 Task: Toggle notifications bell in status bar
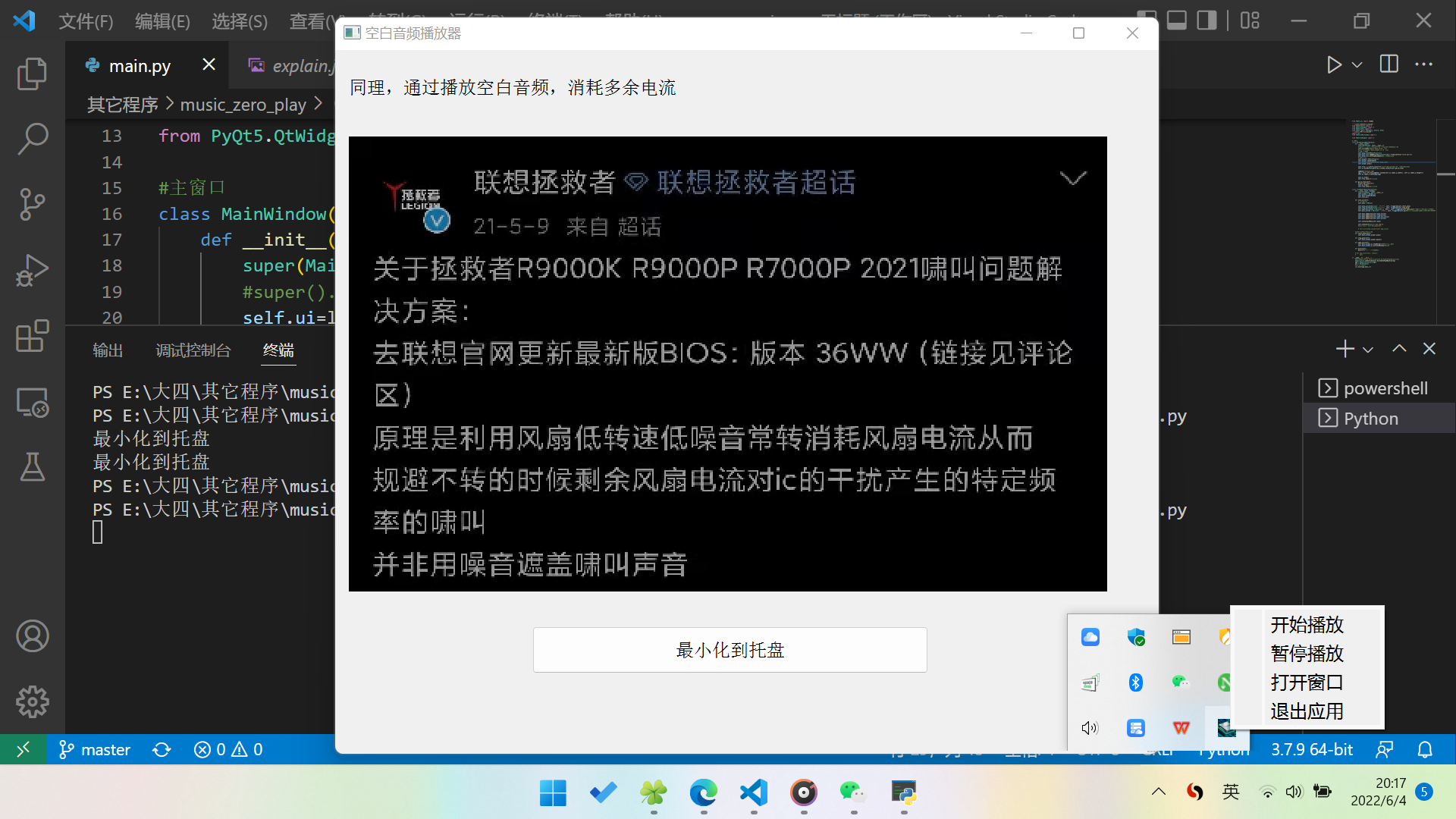[x=1425, y=750]
